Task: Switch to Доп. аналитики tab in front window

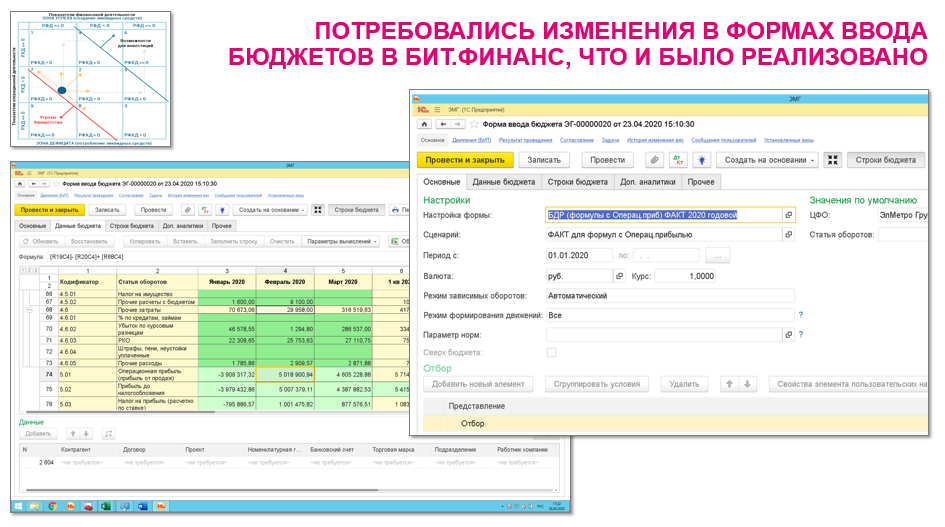Action: pos(648,181)
